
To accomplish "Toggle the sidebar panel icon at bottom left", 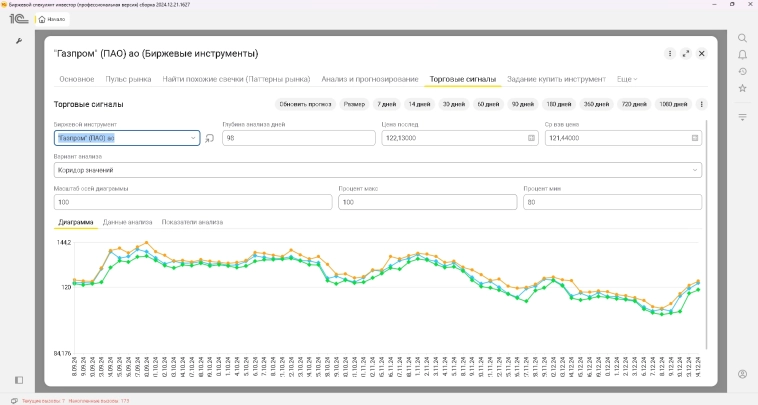I will click(18, 380).
